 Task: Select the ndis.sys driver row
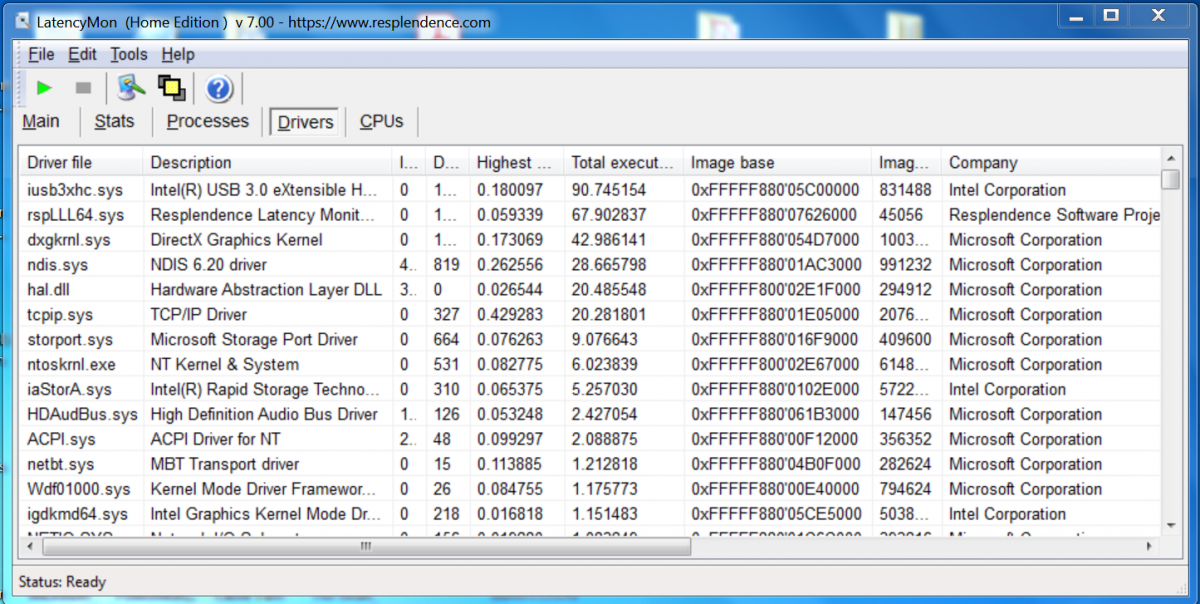[590, 265]
